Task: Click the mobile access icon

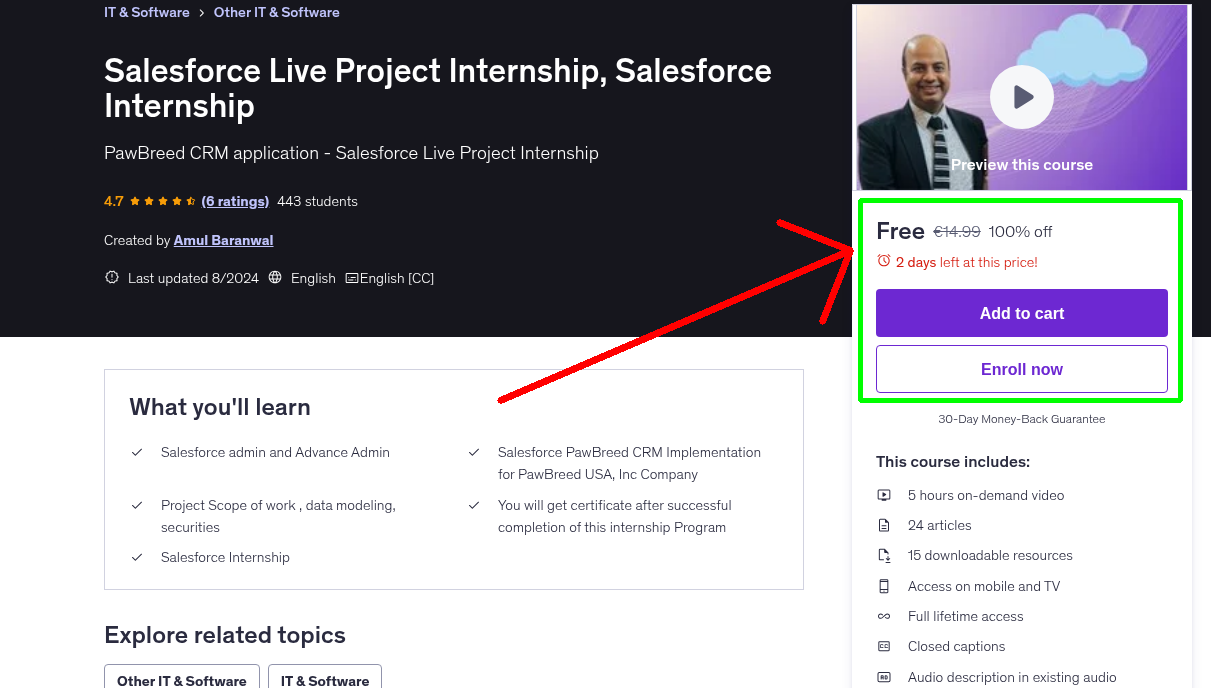Action: pos(884,586)
